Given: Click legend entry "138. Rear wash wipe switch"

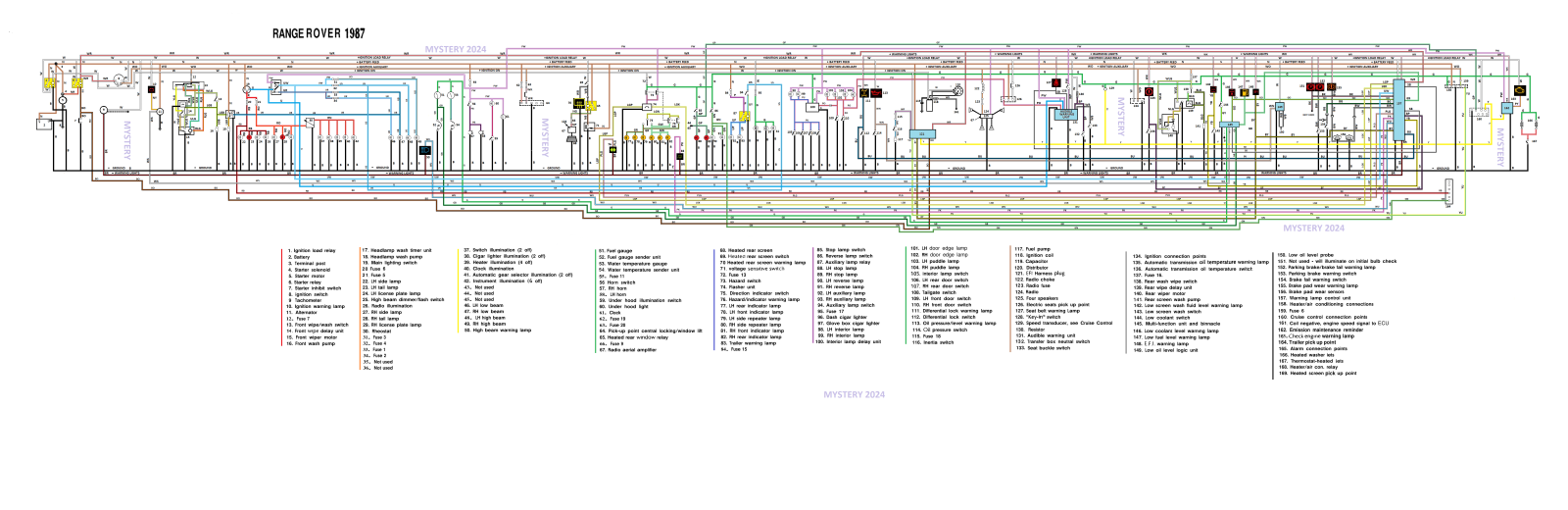Looking at the screenshot, I should (x=1166, y=281).
